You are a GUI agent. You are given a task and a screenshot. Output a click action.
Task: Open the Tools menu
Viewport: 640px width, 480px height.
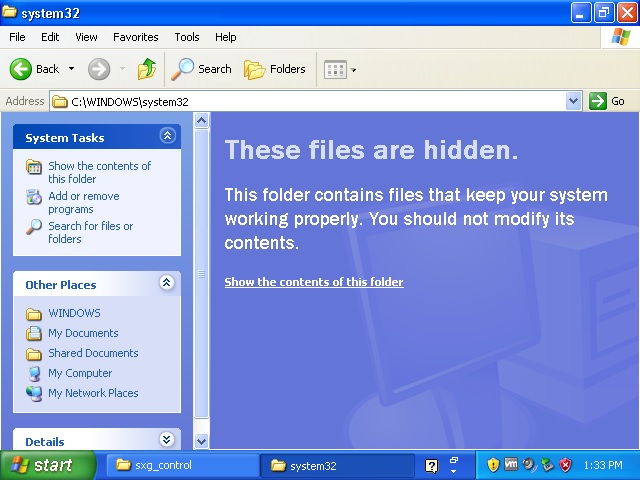point(187,37)
